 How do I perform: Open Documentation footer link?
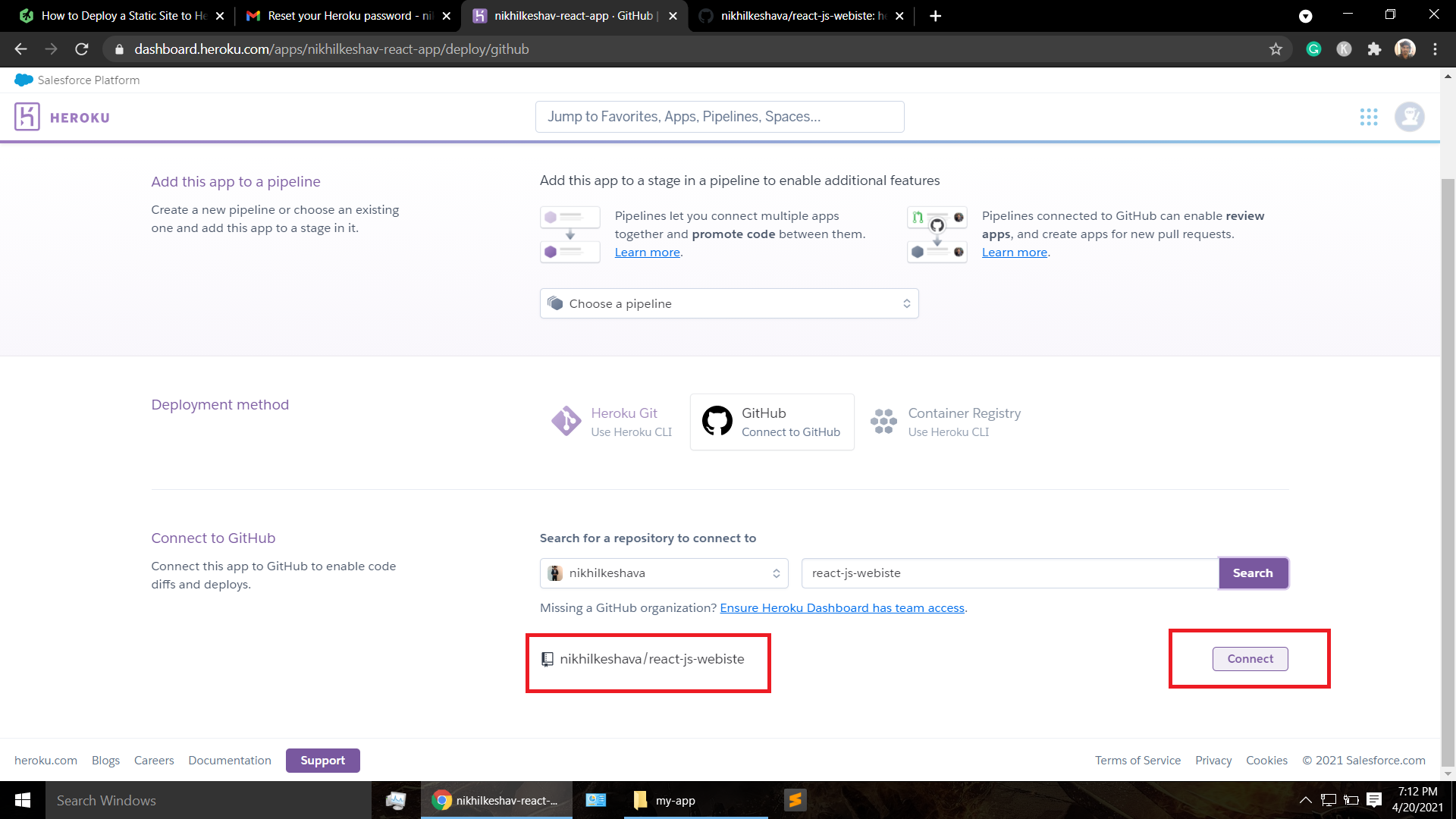(x=230, y=761)
